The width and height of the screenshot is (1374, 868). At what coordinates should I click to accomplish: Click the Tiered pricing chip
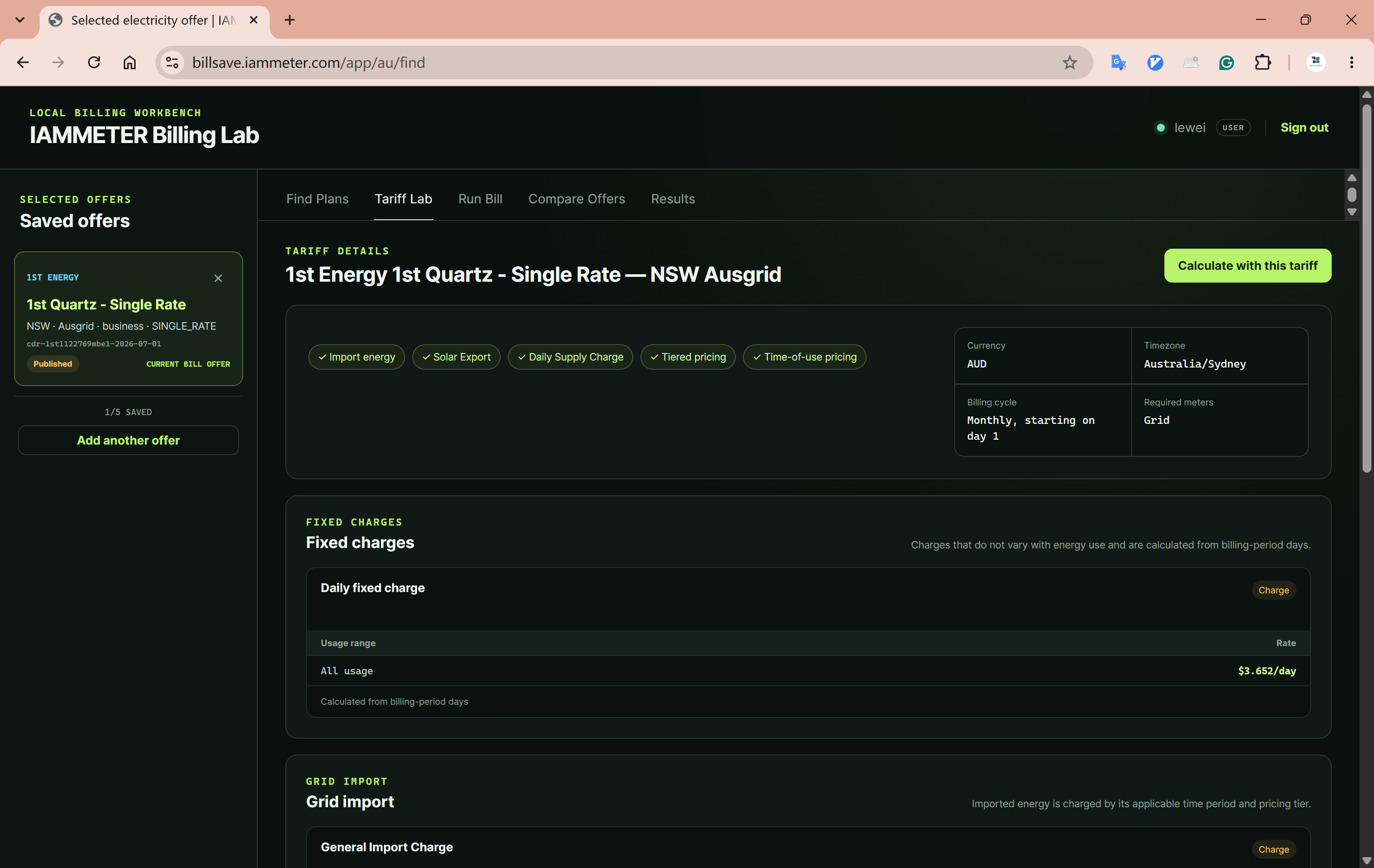687,357
